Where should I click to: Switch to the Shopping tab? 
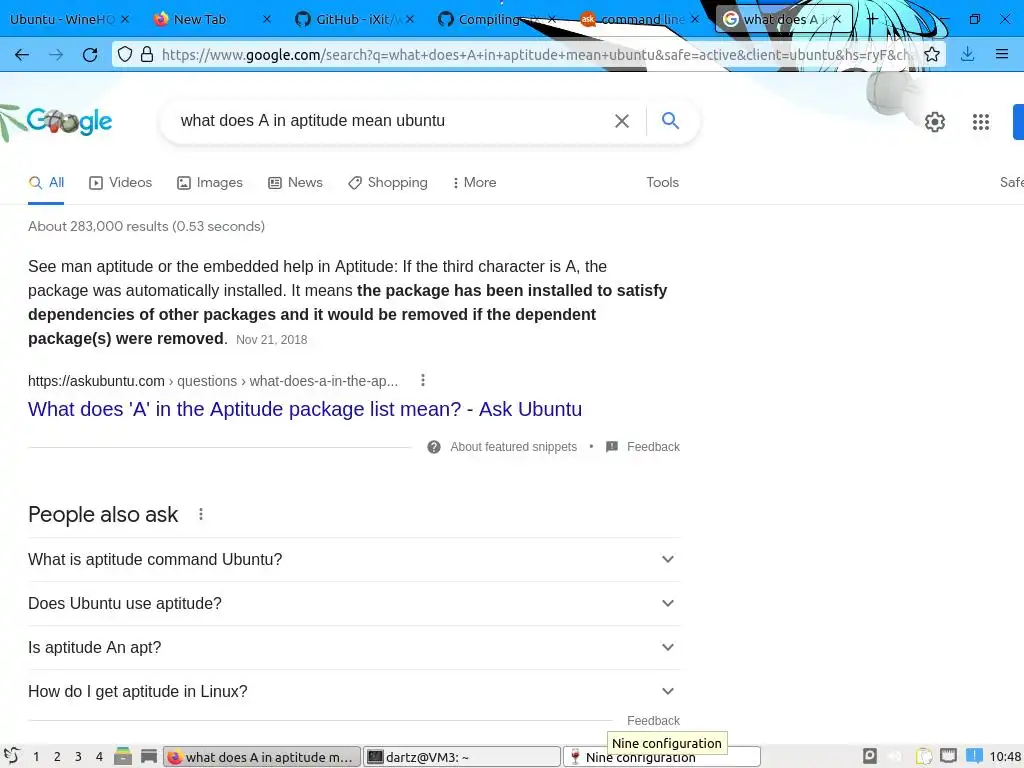click(x=388, y=183)
